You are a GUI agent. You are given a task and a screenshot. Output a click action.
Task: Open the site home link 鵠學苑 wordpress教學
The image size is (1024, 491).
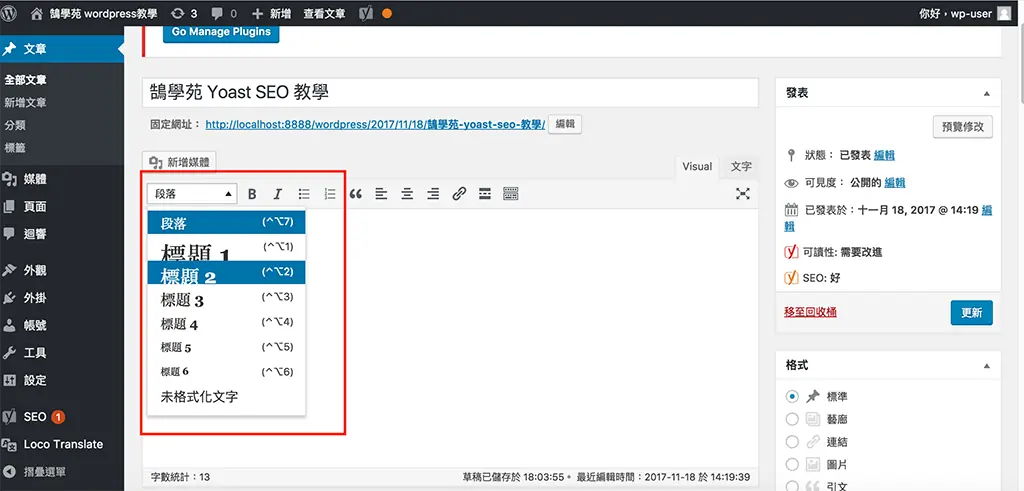point(94,13)
